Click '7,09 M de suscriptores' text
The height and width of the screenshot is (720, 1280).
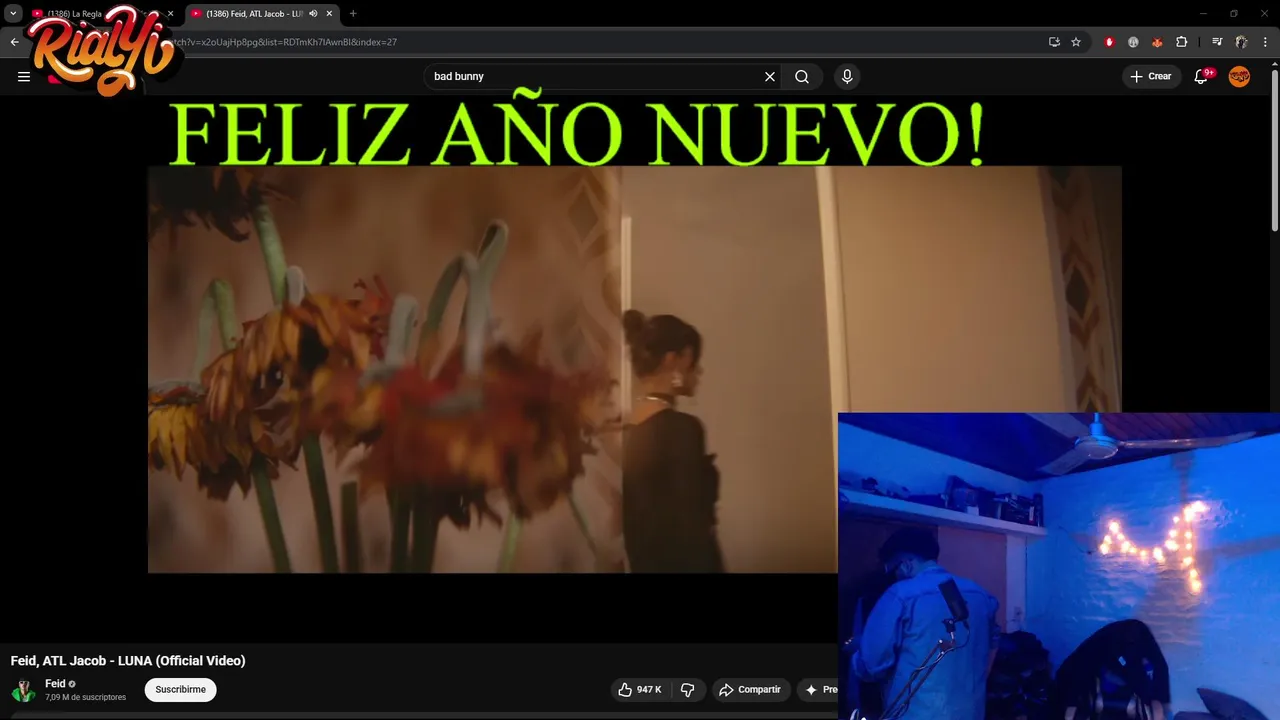85,697
